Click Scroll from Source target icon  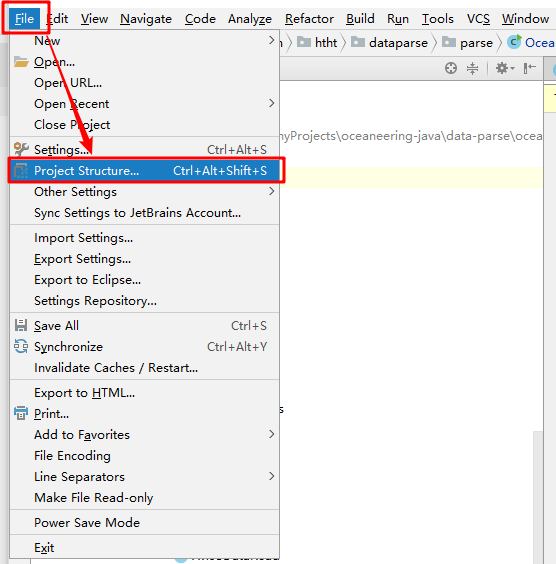pyautogui.click(x=451, y=68)
